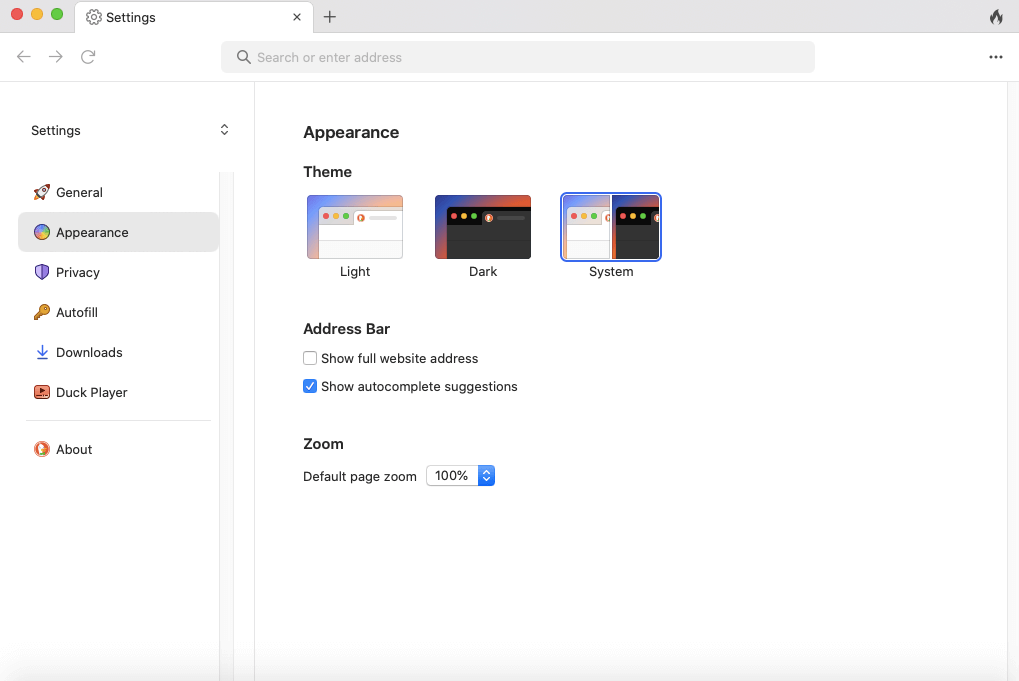Select Appearance in the sidebar
This screenshot has height=681, width=1019.
coord(118,232)
